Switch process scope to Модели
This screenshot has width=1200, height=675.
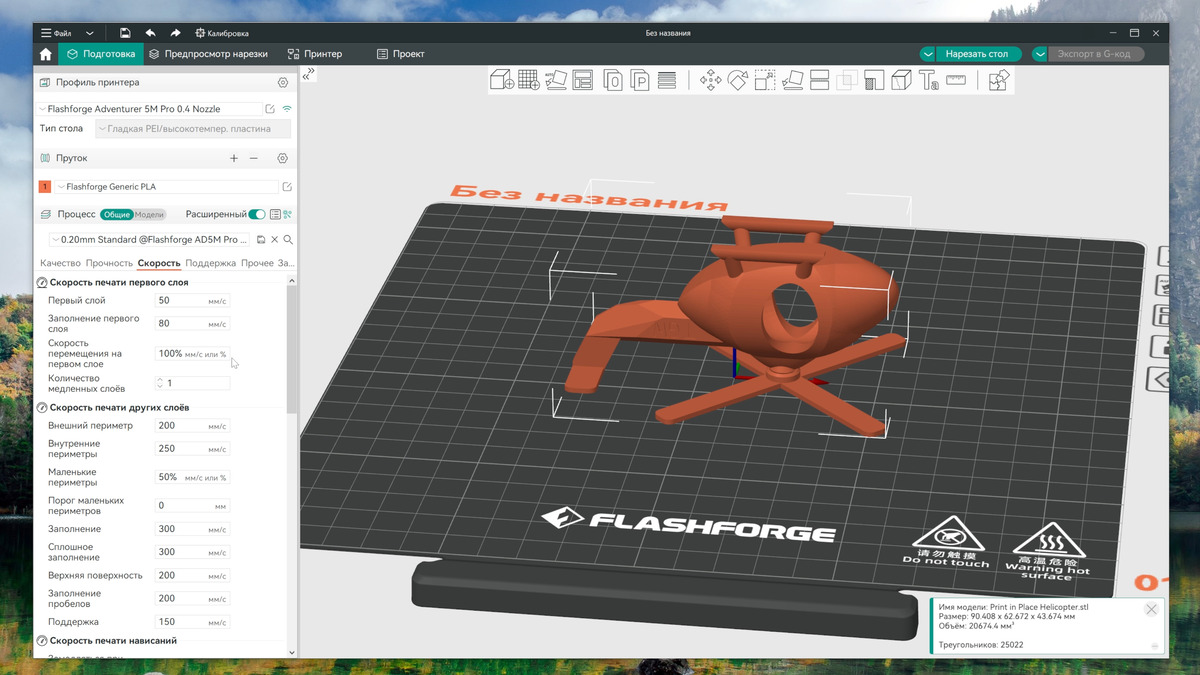point(149,214)
